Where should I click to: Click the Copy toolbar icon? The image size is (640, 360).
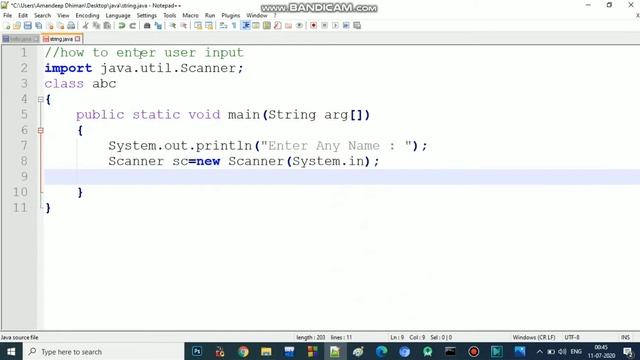tap(96, 26)
